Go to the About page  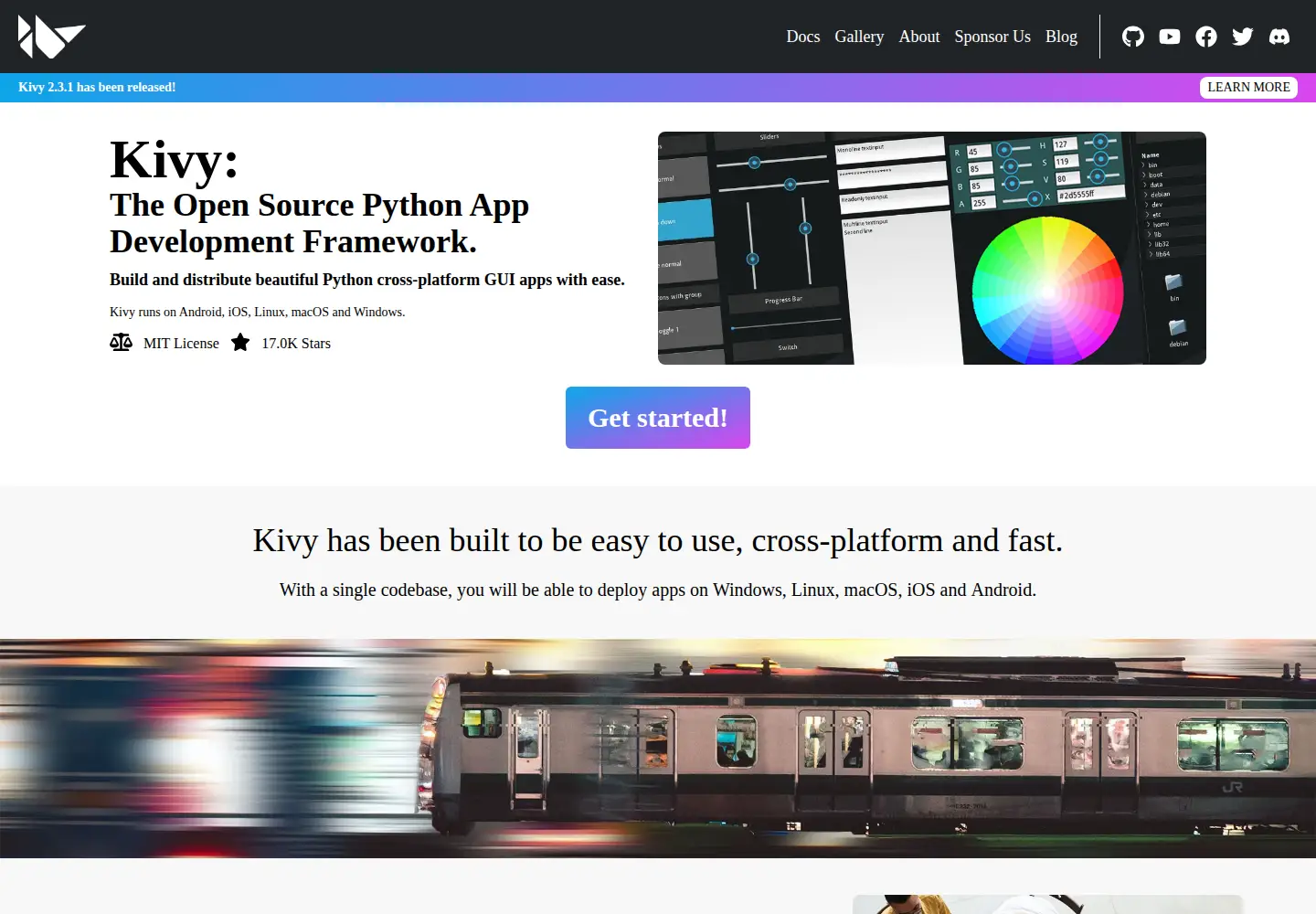919,37
